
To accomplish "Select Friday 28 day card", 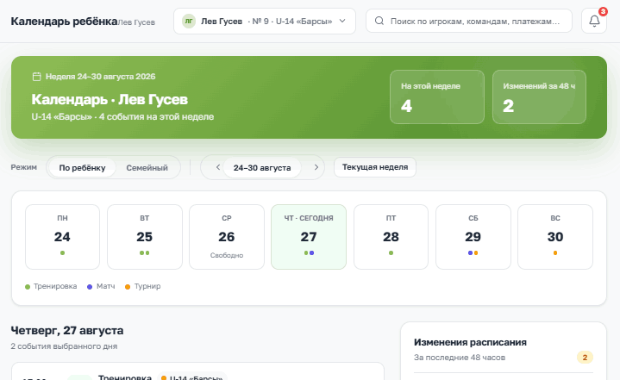I will [x=391, y=237].
